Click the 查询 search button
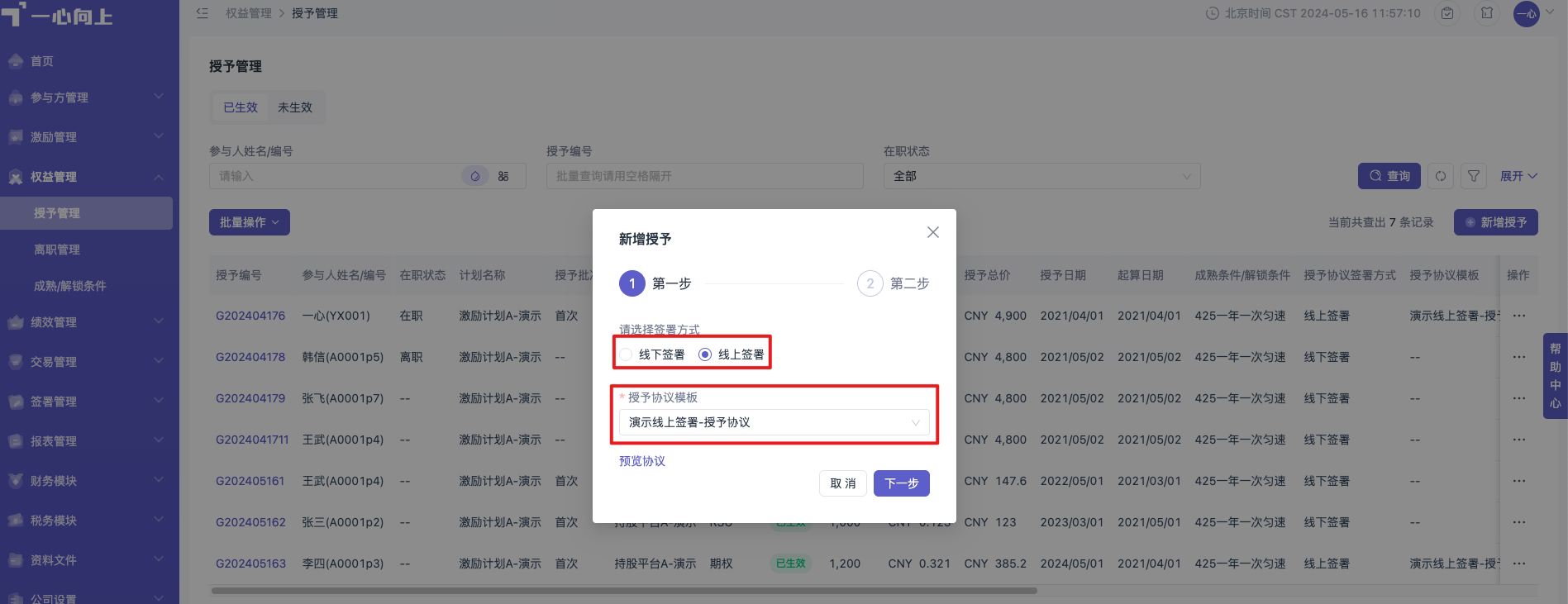This screenshot has width=1568, height=604. tap(1389, 176)
